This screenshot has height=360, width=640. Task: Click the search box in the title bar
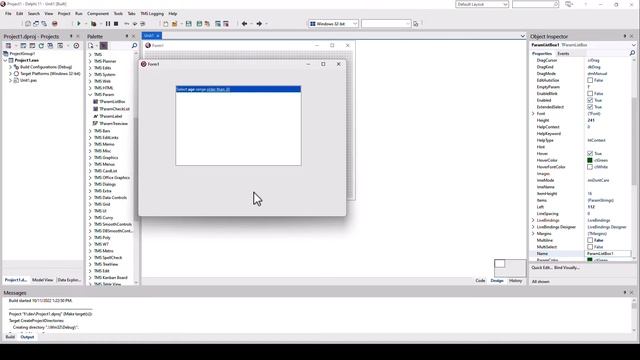pyautogui.click(x=536, y=4)
